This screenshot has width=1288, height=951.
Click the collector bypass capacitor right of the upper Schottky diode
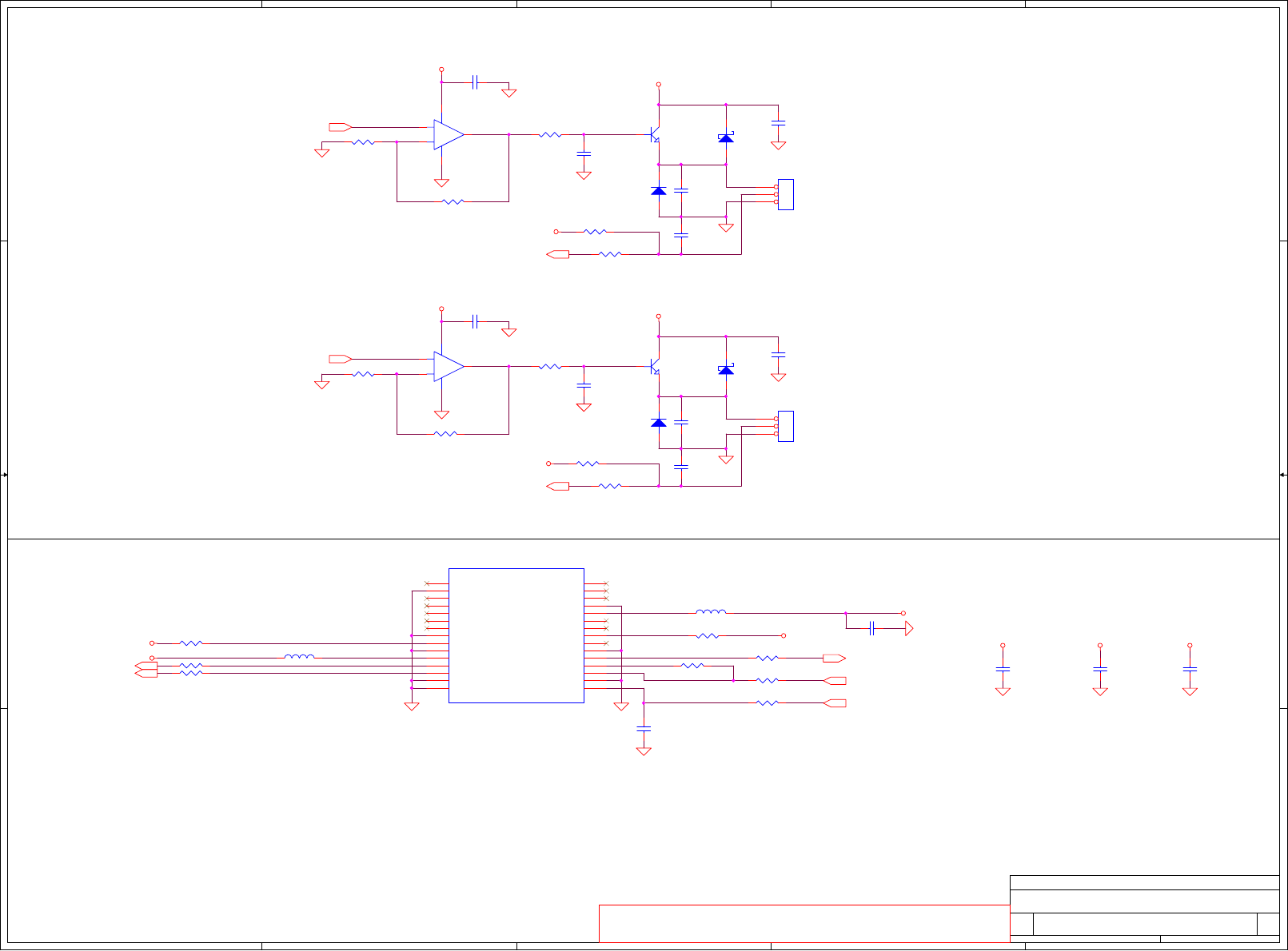pos(778,123)
